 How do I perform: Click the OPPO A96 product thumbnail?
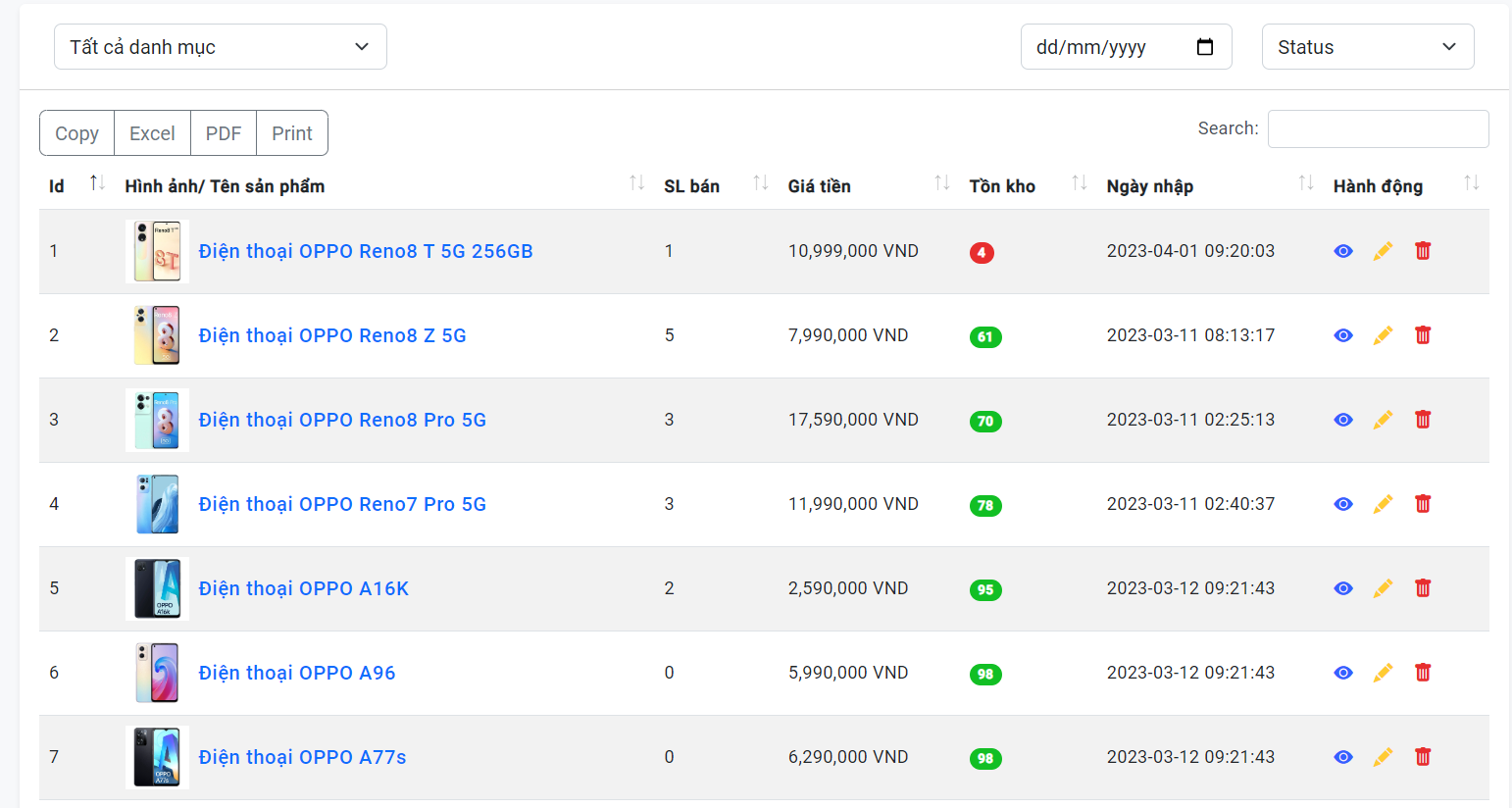[x=157, y=673]
